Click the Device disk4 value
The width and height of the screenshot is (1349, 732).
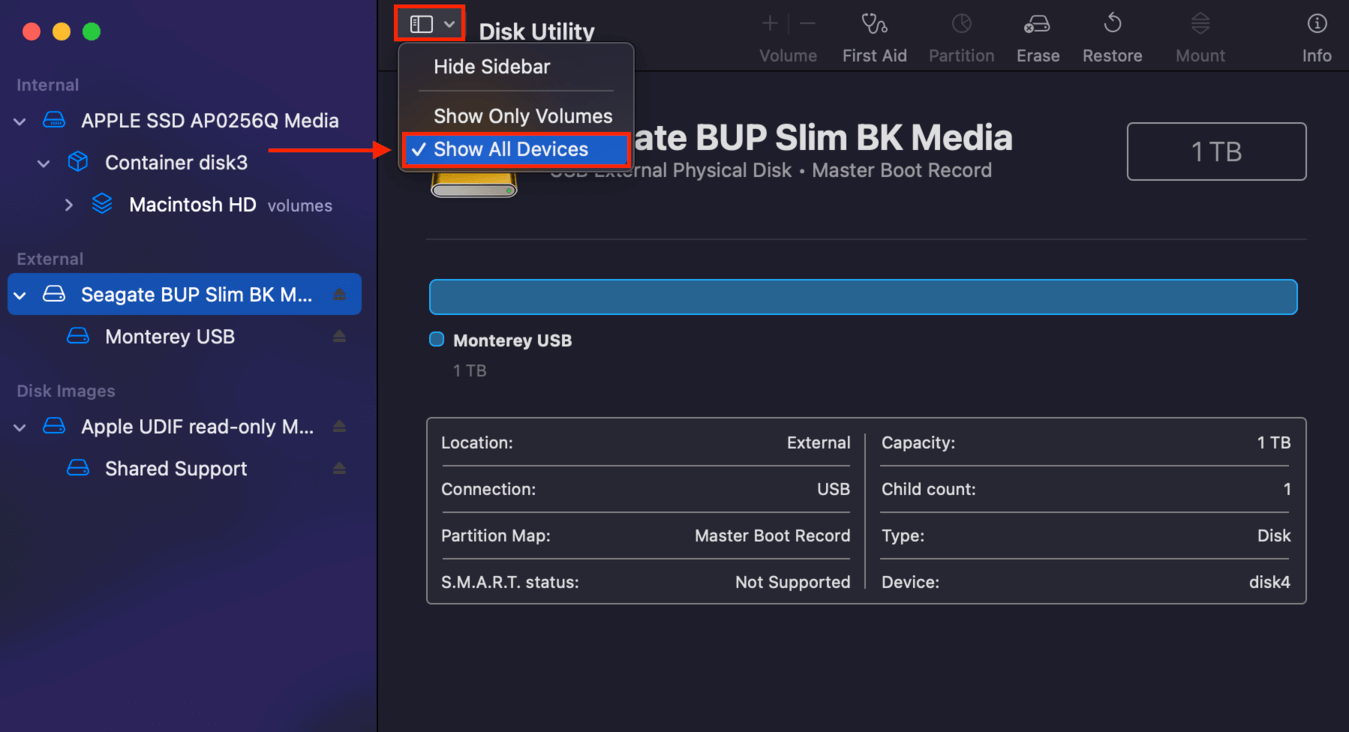1269,582
